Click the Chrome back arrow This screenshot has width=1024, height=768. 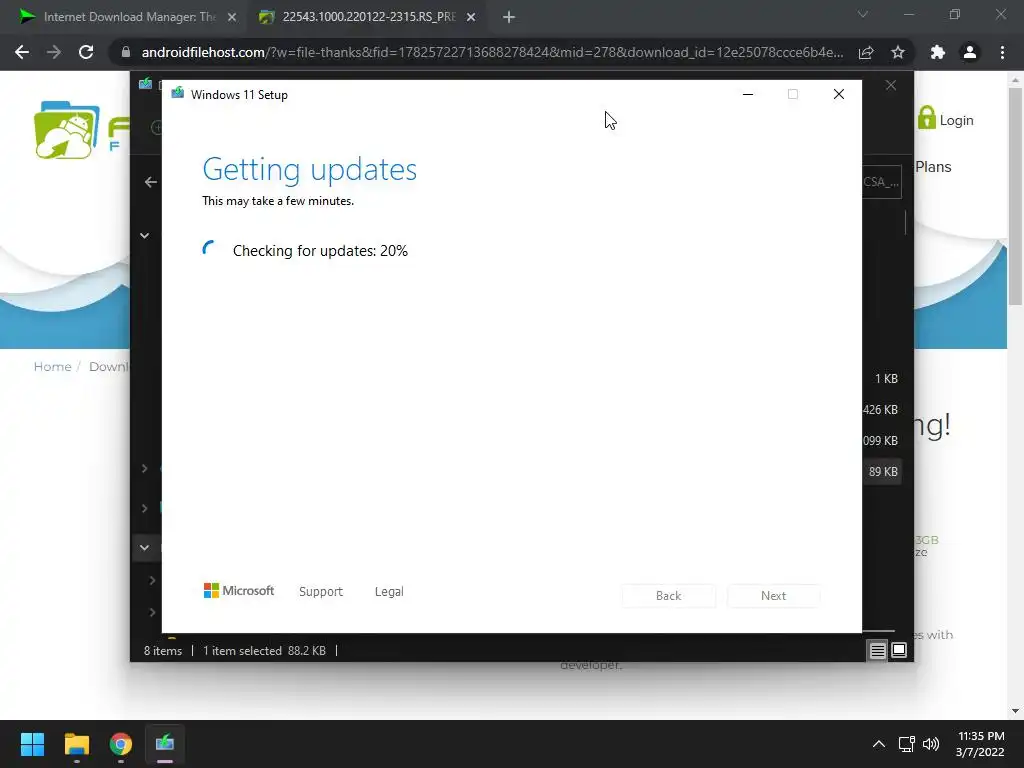[x=22, y=52]
